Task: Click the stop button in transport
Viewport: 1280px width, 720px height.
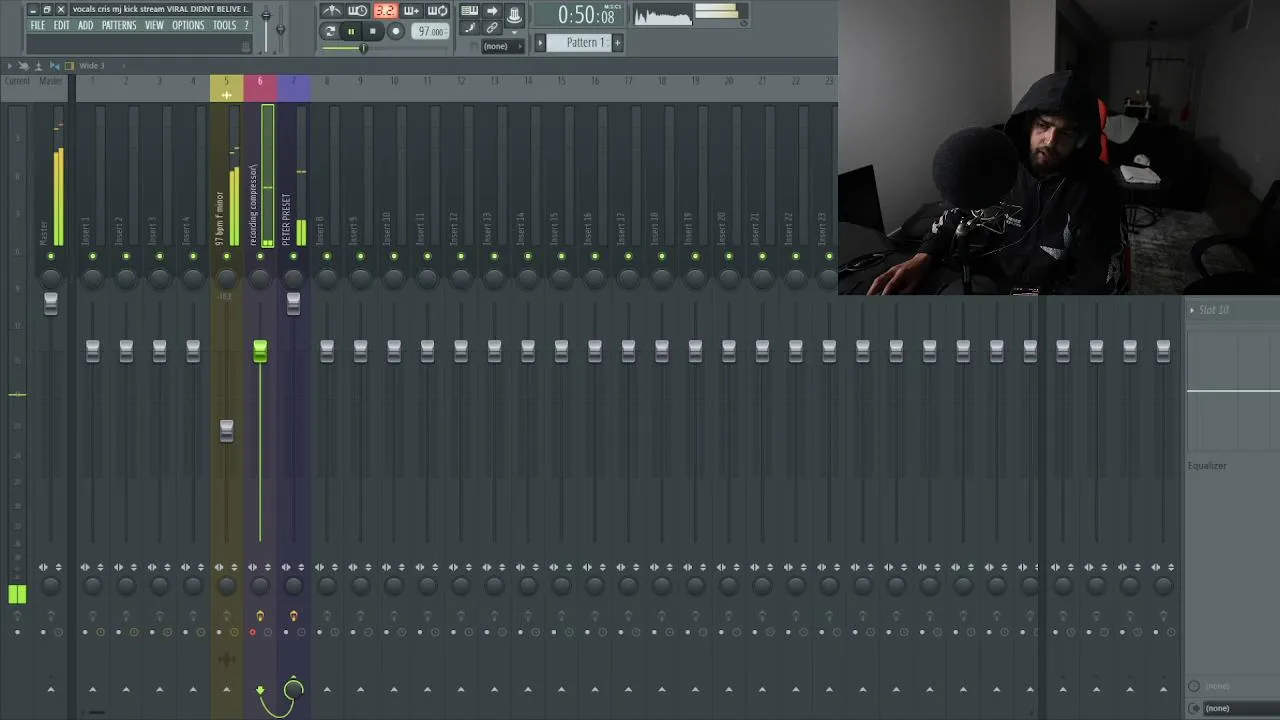Action: pyautogui.click(x=373, y=31)
